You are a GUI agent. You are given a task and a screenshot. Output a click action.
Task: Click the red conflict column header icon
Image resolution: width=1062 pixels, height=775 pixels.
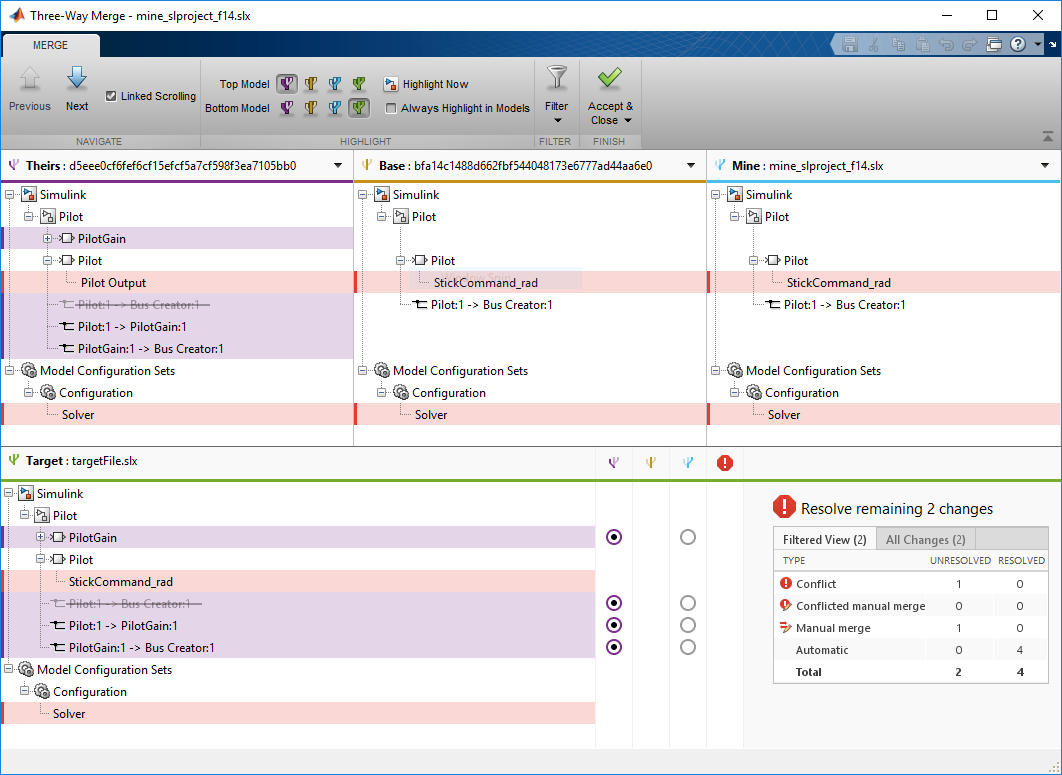click(725, 463)
